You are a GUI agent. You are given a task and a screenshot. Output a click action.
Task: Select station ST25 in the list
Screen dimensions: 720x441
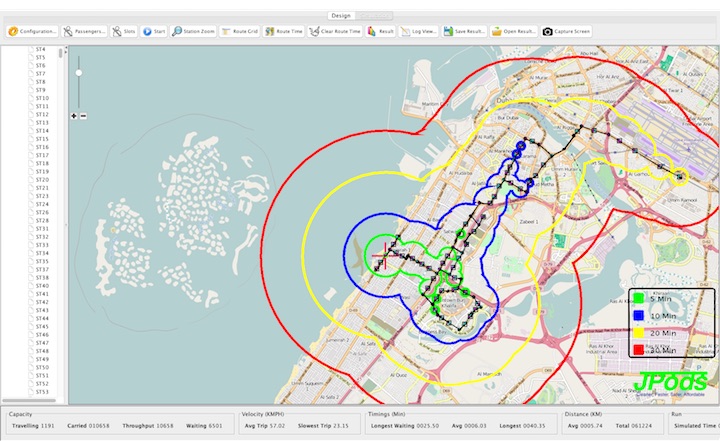[43, 220]
